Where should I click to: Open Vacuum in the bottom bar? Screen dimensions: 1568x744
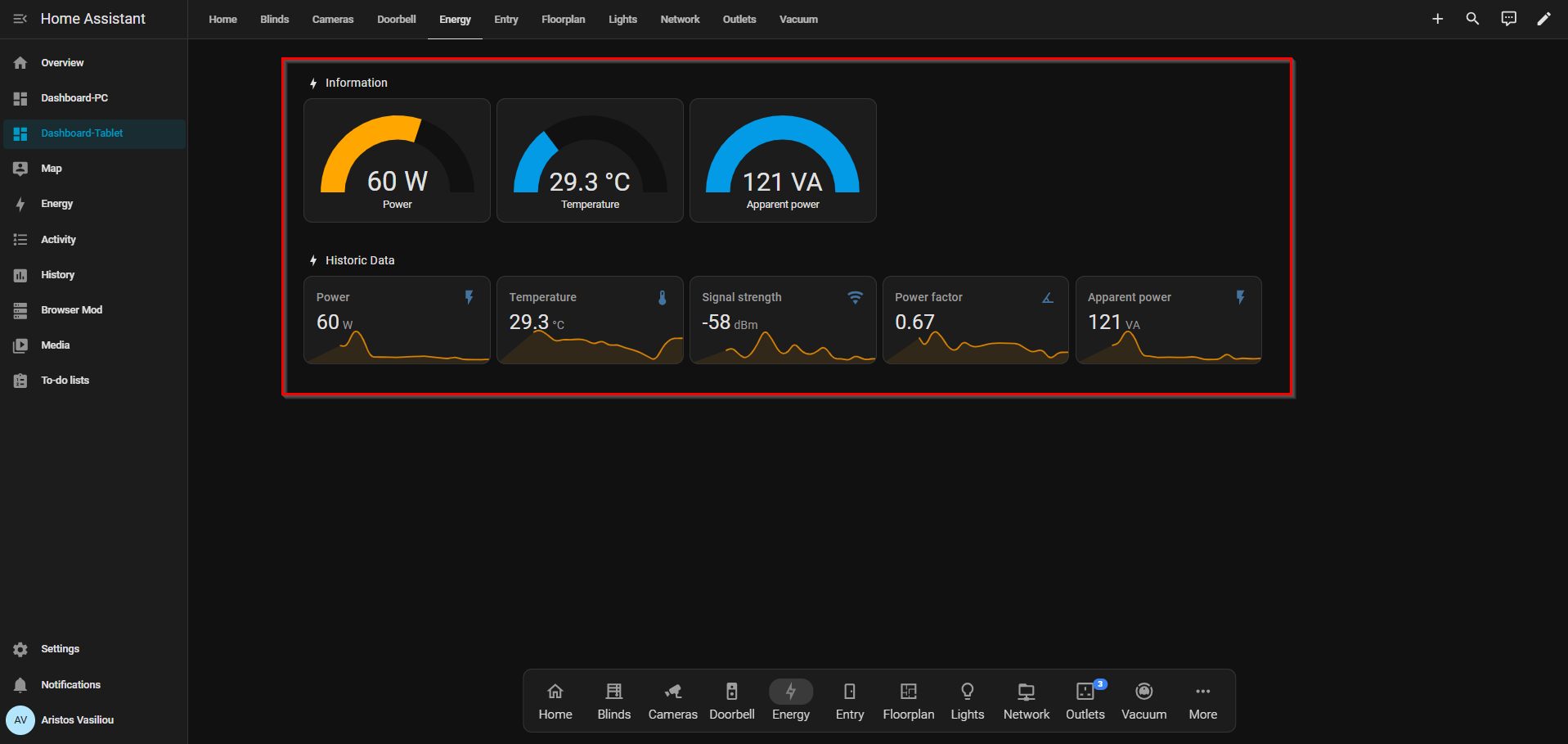[x=1143, y=701]
